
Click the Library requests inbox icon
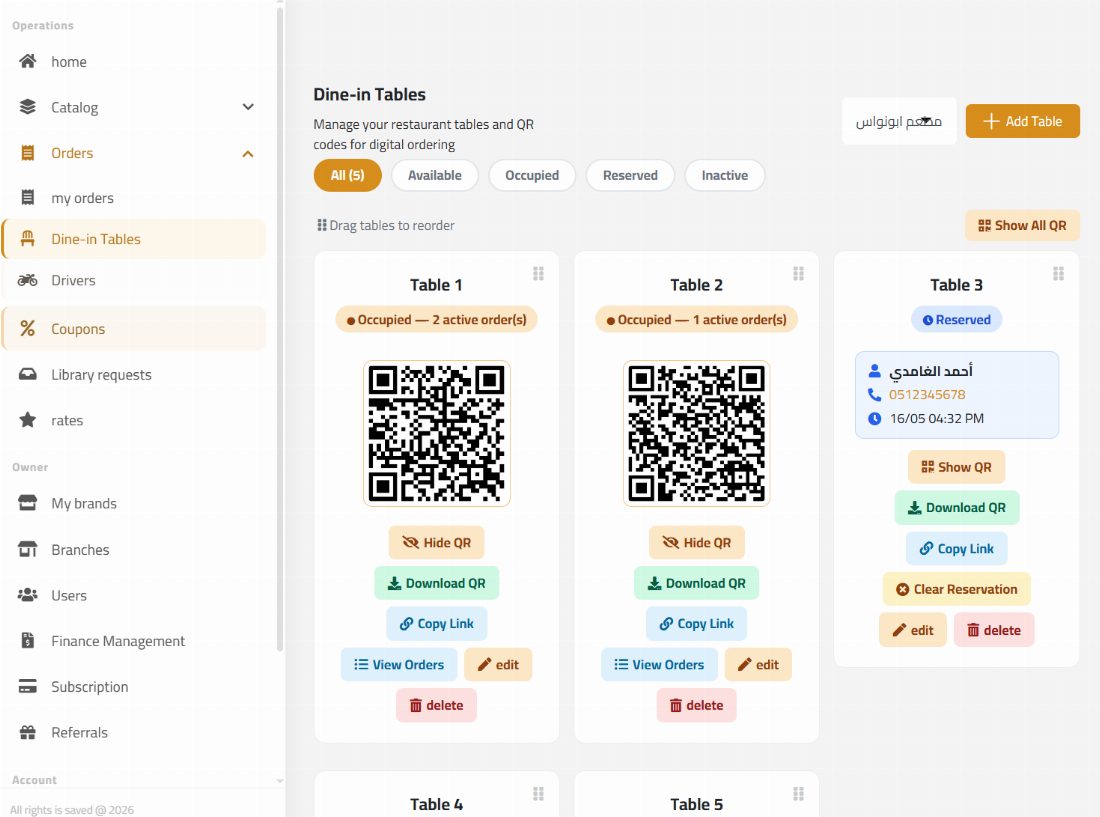click(27, 374)
